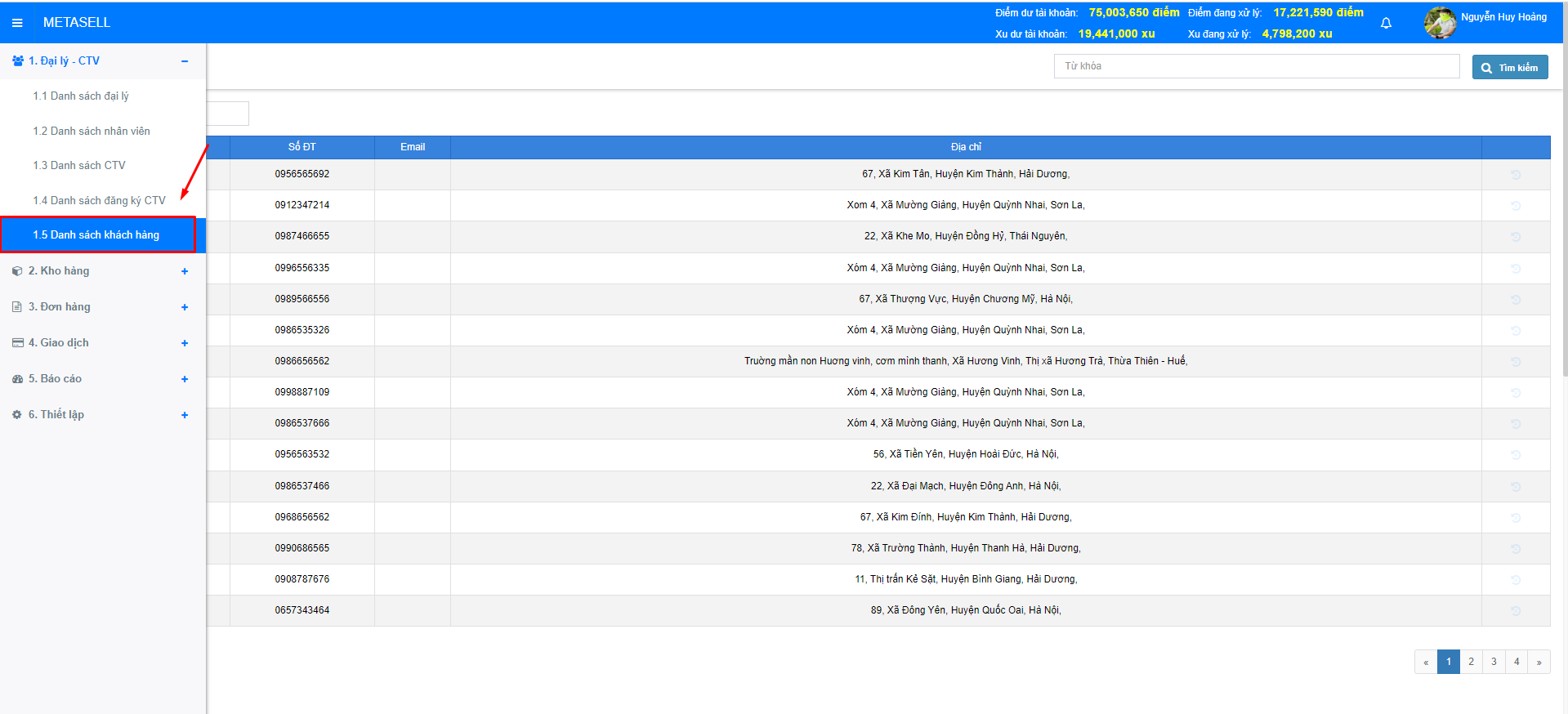
Task: Open Danh sách đại lý menu item
Action: coord(81,96)
